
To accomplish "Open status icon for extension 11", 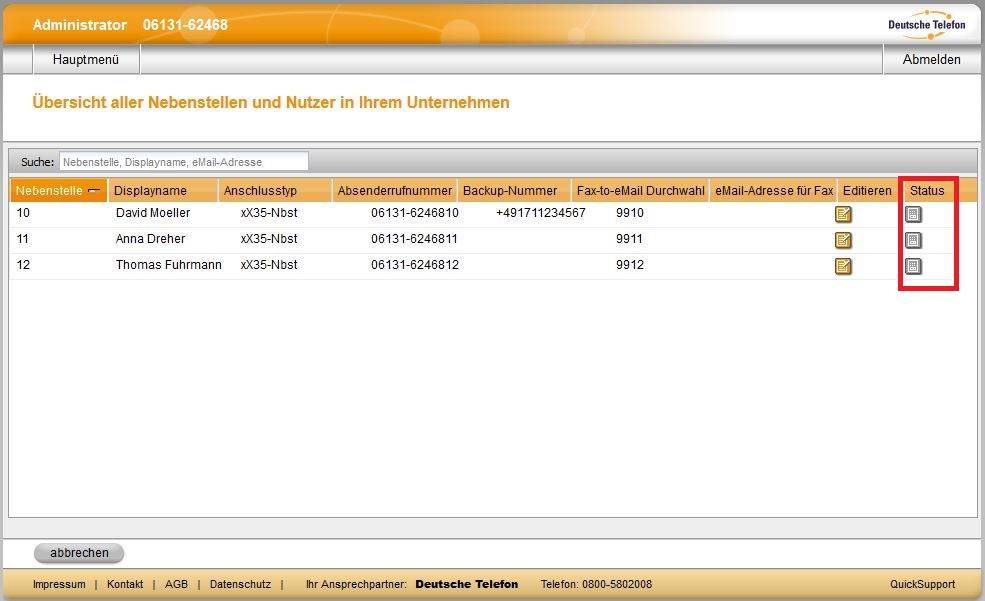I will [x=913, y=240].
